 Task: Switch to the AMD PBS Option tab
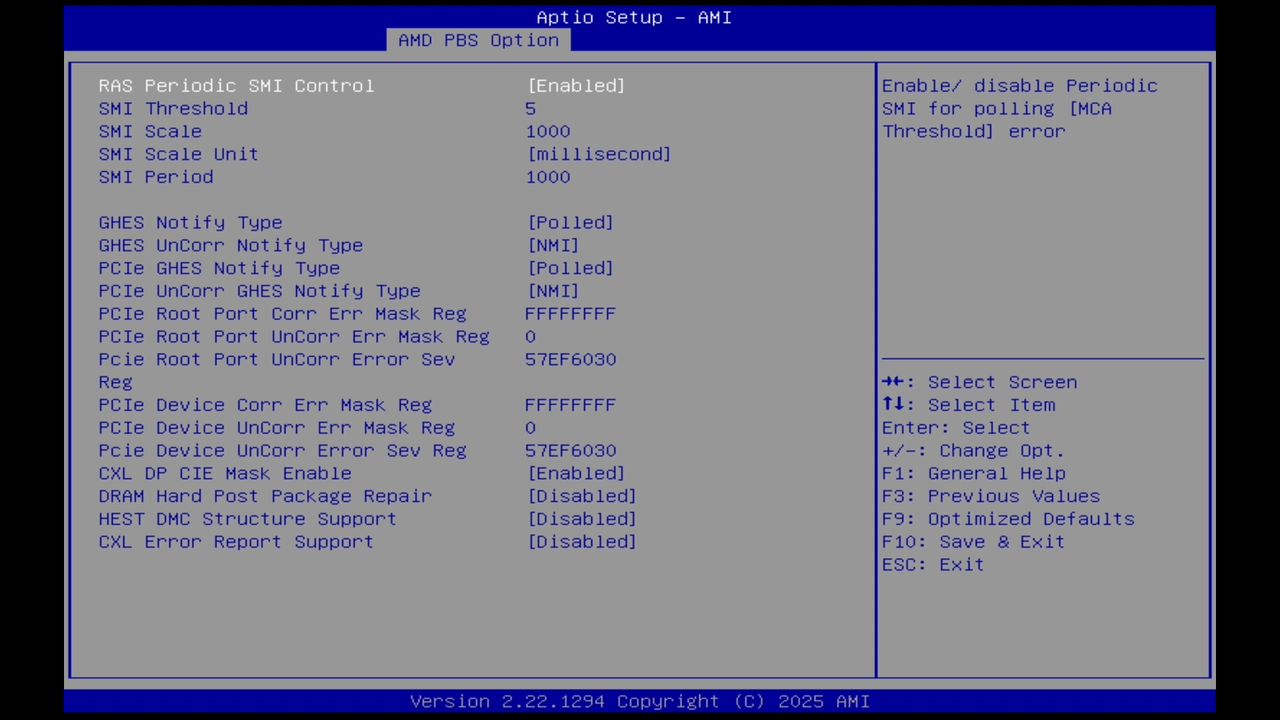pos(477,40)
